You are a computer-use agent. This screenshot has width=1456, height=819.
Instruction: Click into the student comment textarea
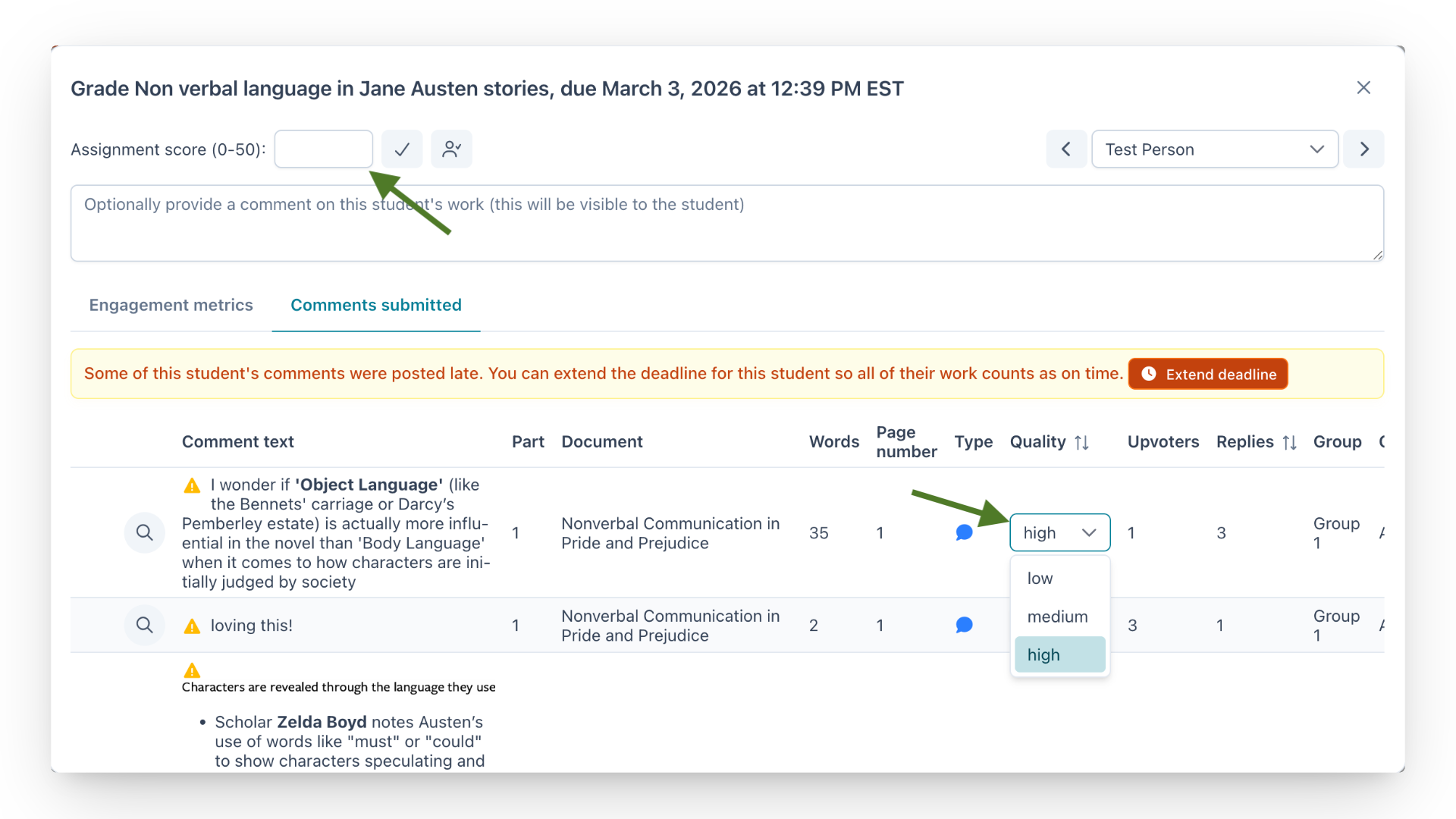click(x=727, y=224)
